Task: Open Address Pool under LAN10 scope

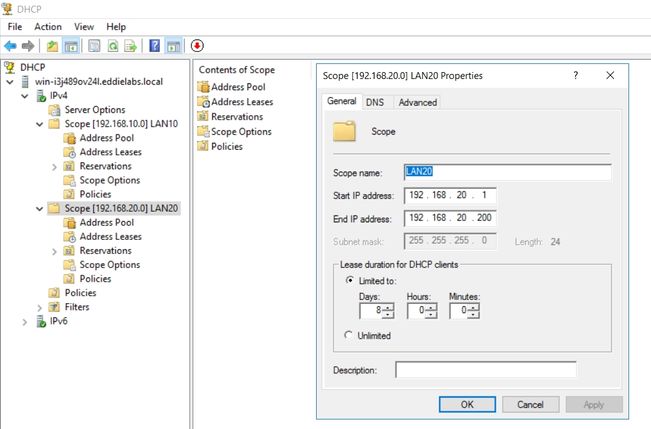Action: click(x=107, y=138)
